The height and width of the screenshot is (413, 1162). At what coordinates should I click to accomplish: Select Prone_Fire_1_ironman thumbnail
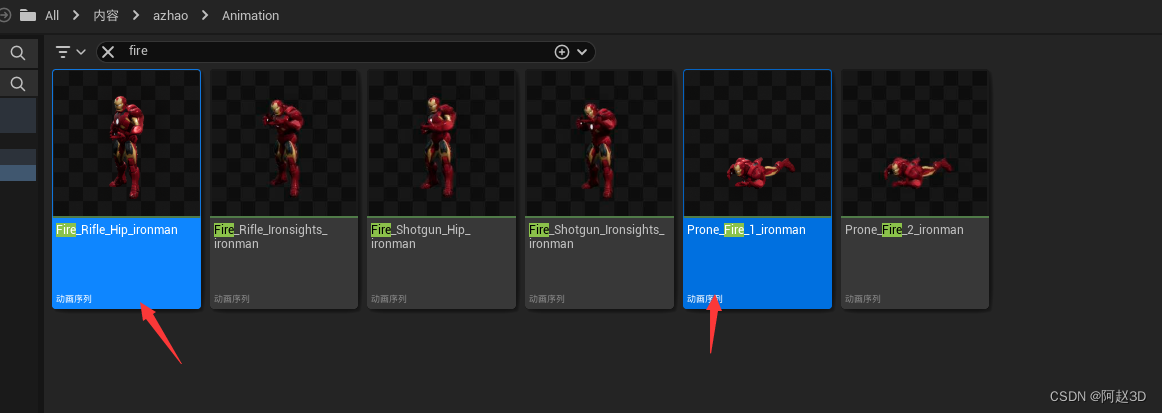click(x=757, y=143)
